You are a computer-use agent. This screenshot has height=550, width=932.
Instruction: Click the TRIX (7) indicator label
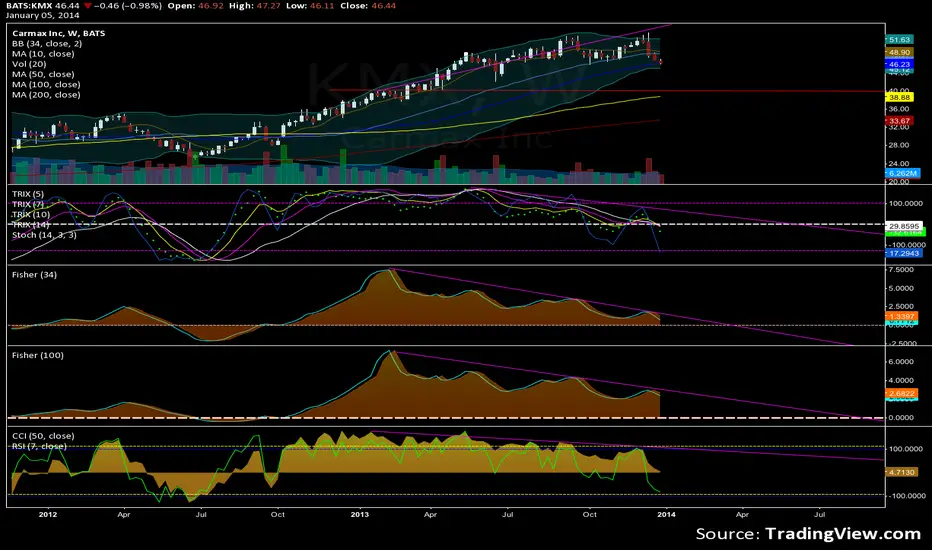click(28, 204)
